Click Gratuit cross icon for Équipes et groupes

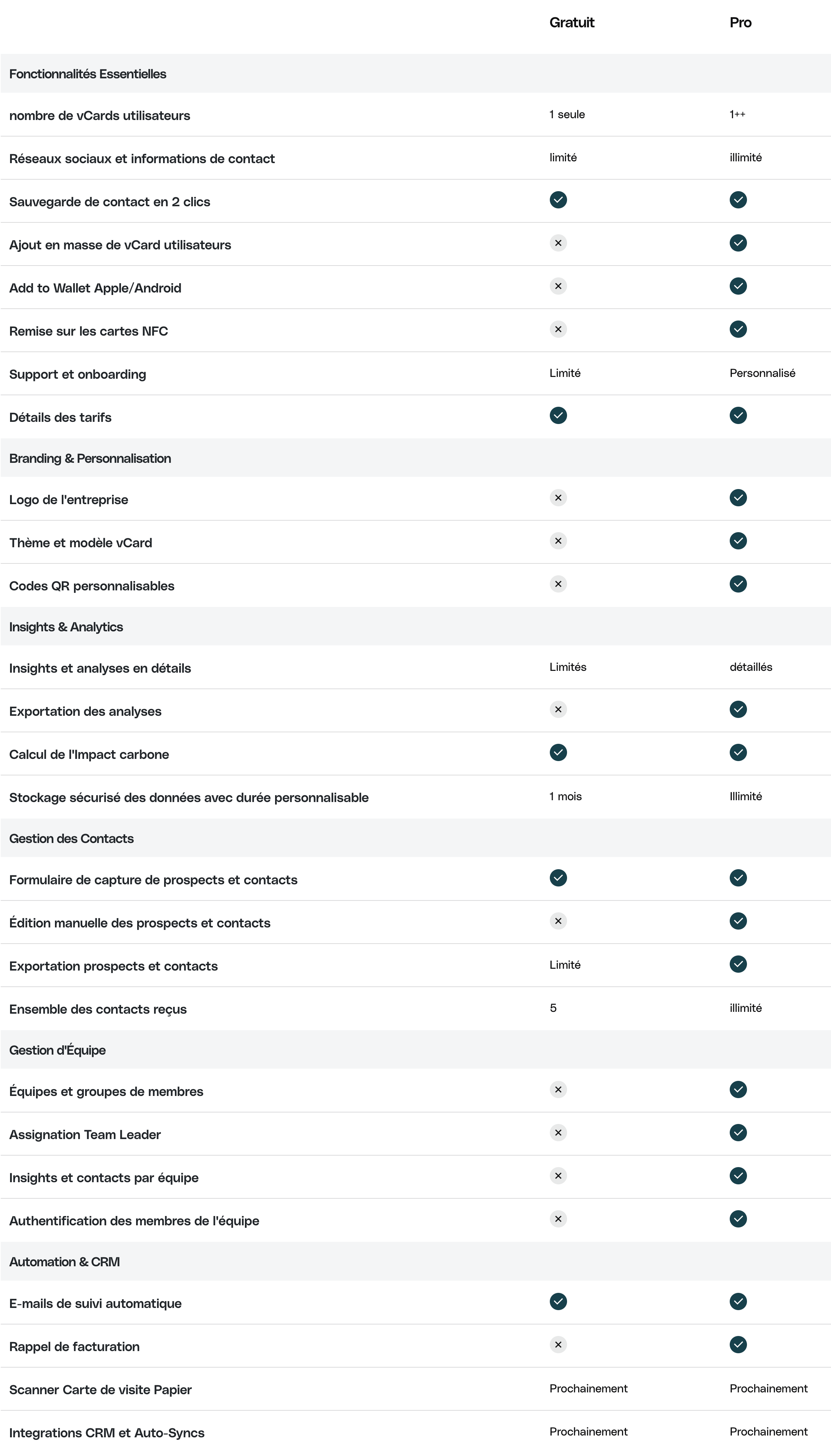(x=558, y=1089)
